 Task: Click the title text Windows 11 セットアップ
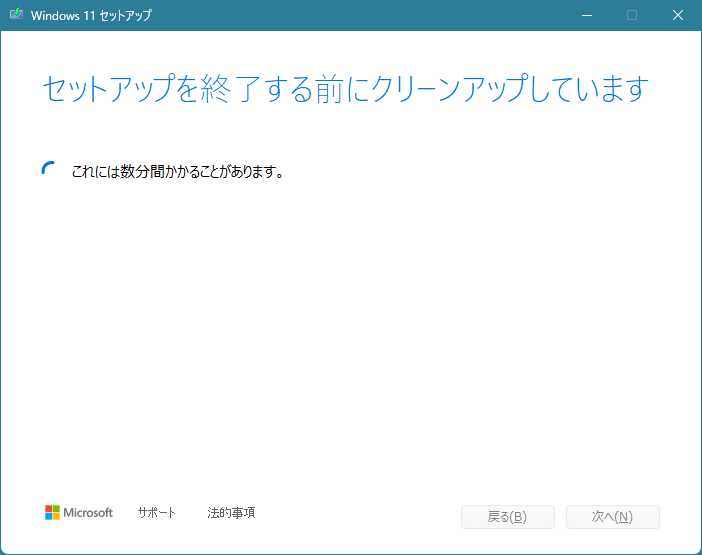(91, 15)
